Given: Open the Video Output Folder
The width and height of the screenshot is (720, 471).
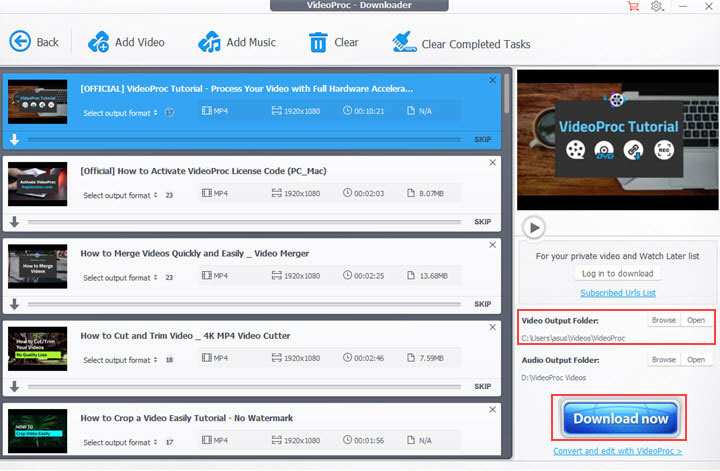Looking at the screenshot, I should pyautogui.click(x=696, y=320).
